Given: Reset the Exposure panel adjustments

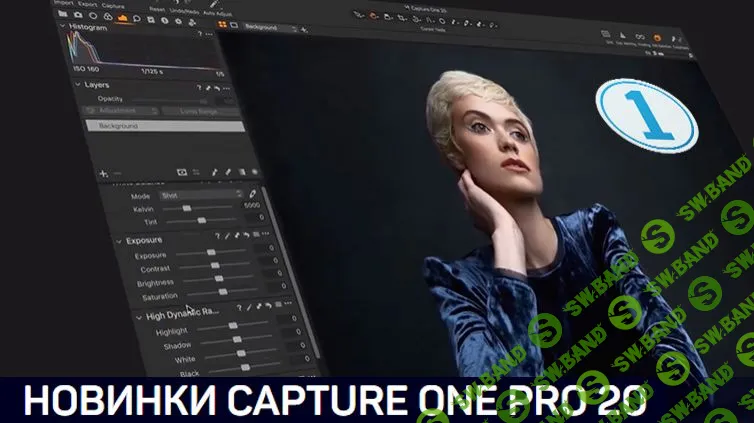Looking at the screenshot, I should click(x=246, y=235).
